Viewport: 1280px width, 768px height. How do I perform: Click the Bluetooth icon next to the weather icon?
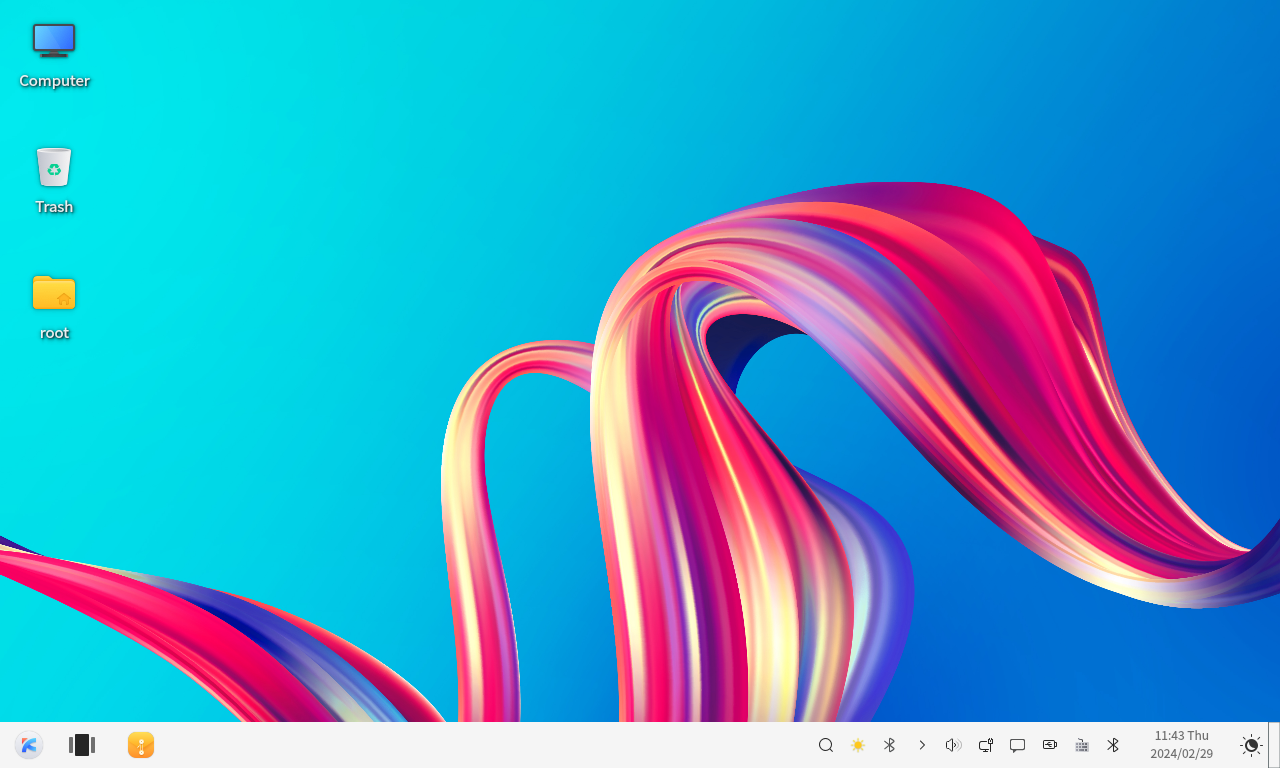point(889,745)
